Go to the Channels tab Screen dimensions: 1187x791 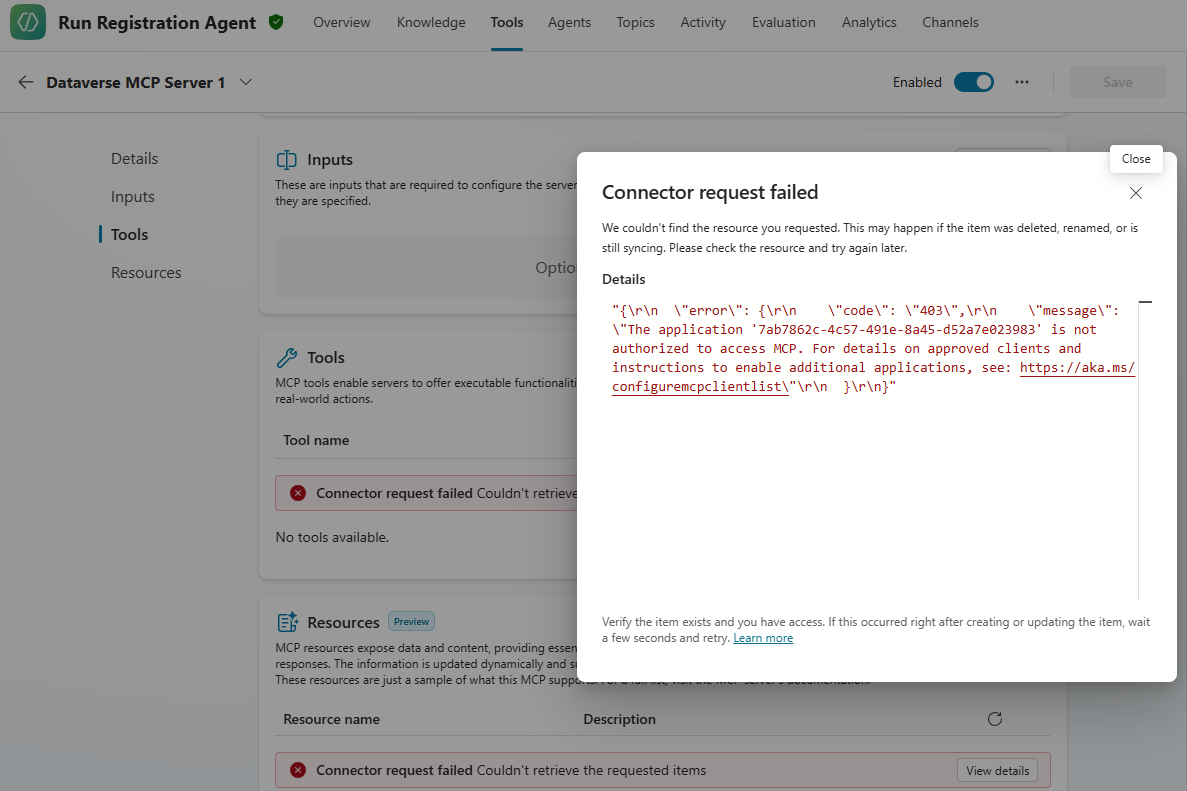(950, 22)
